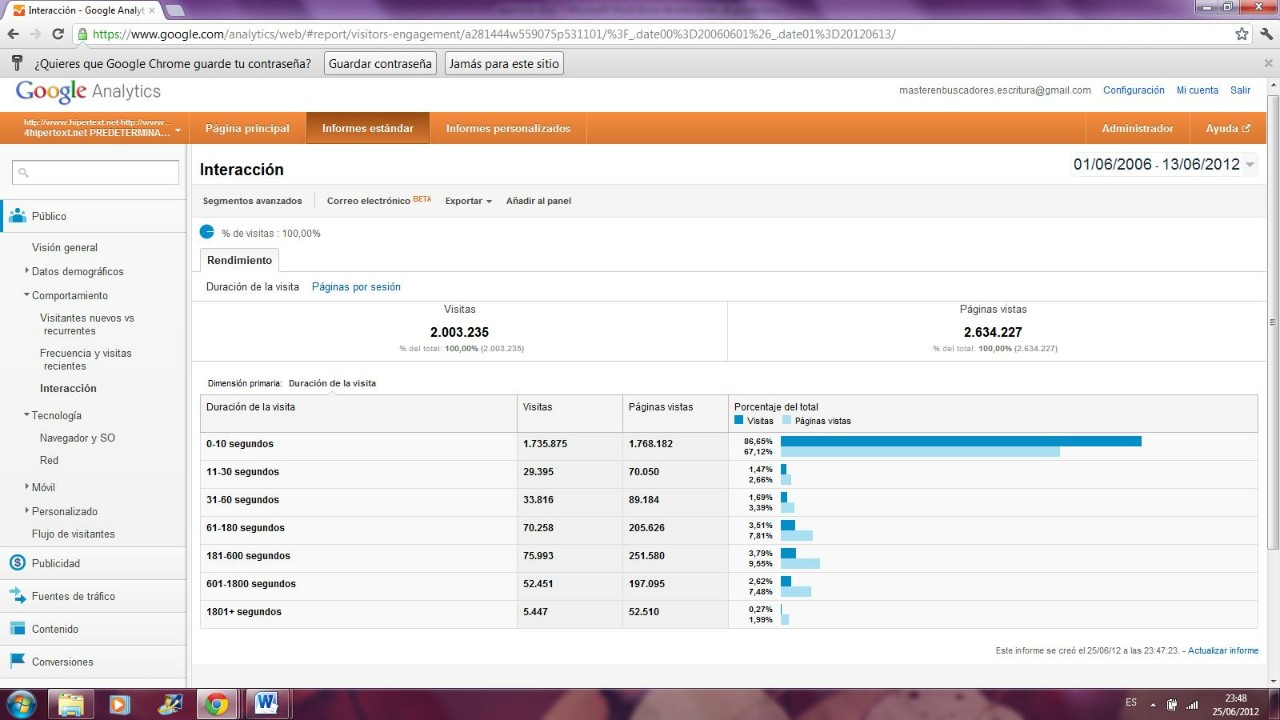The width and height of the screenshot is (1280, 720).
Task: Click the Fuentes de tráfico arrows icon
Action: pyautogui.click(x=17, y=596)
